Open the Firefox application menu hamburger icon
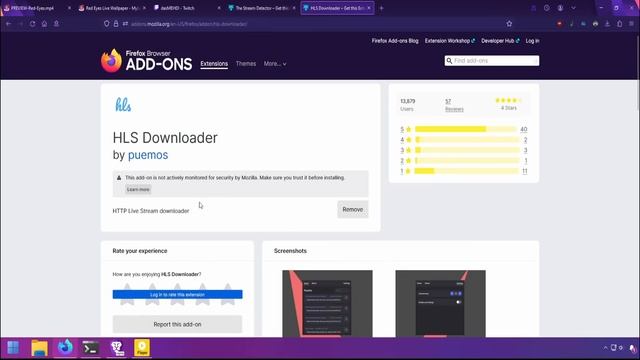The width and height of the screenshot is (640, 360). (x=631, y=24)
